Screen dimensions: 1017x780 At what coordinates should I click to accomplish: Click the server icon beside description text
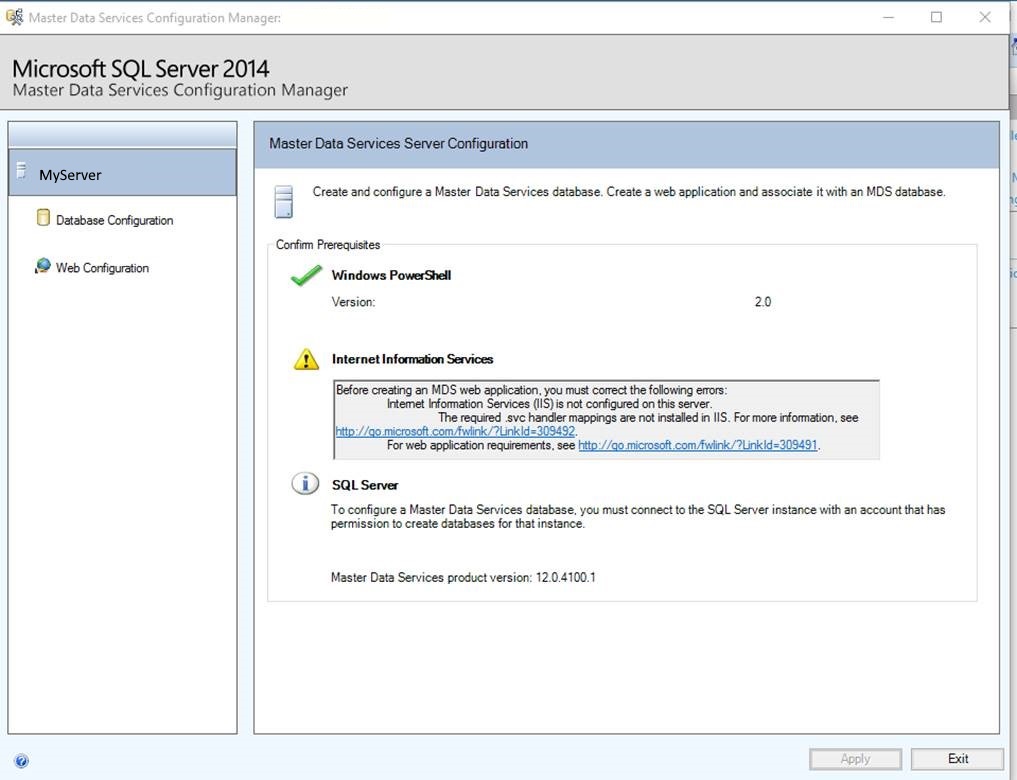(x=283, y=202)
